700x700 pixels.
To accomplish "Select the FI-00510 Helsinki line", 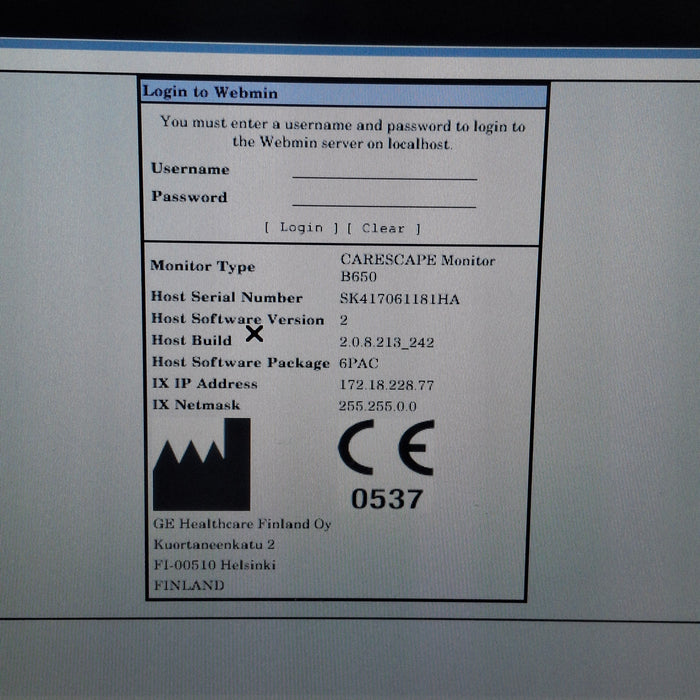I will [215, 565].
